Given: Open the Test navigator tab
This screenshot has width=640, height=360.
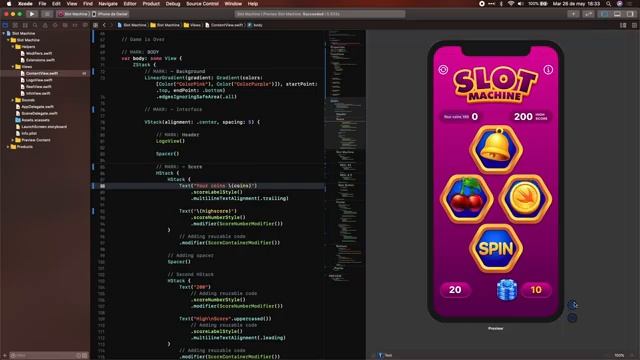Looking at the screenshot, I should tap(55, 25).
